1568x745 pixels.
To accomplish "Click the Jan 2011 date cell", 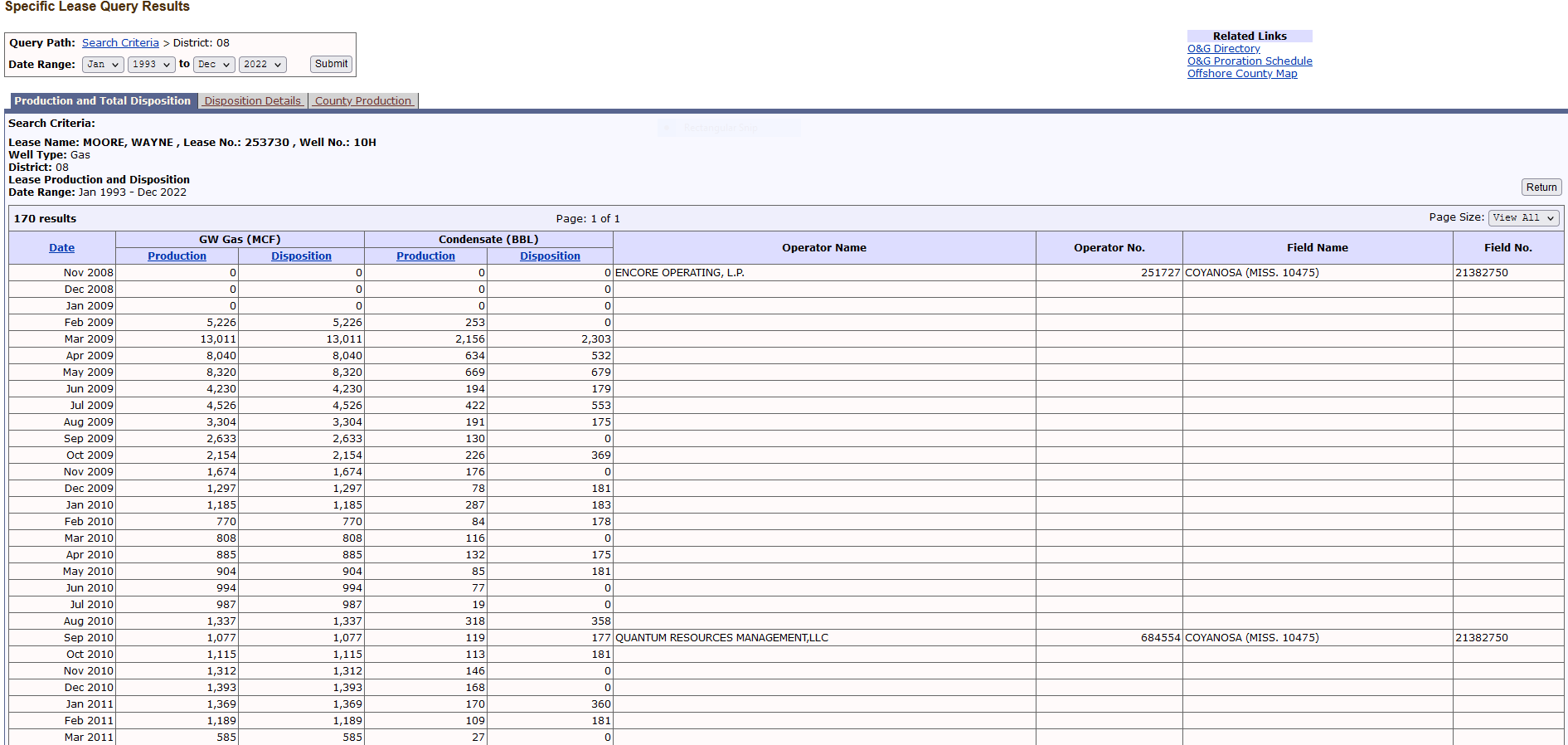I will pos(62,704).
